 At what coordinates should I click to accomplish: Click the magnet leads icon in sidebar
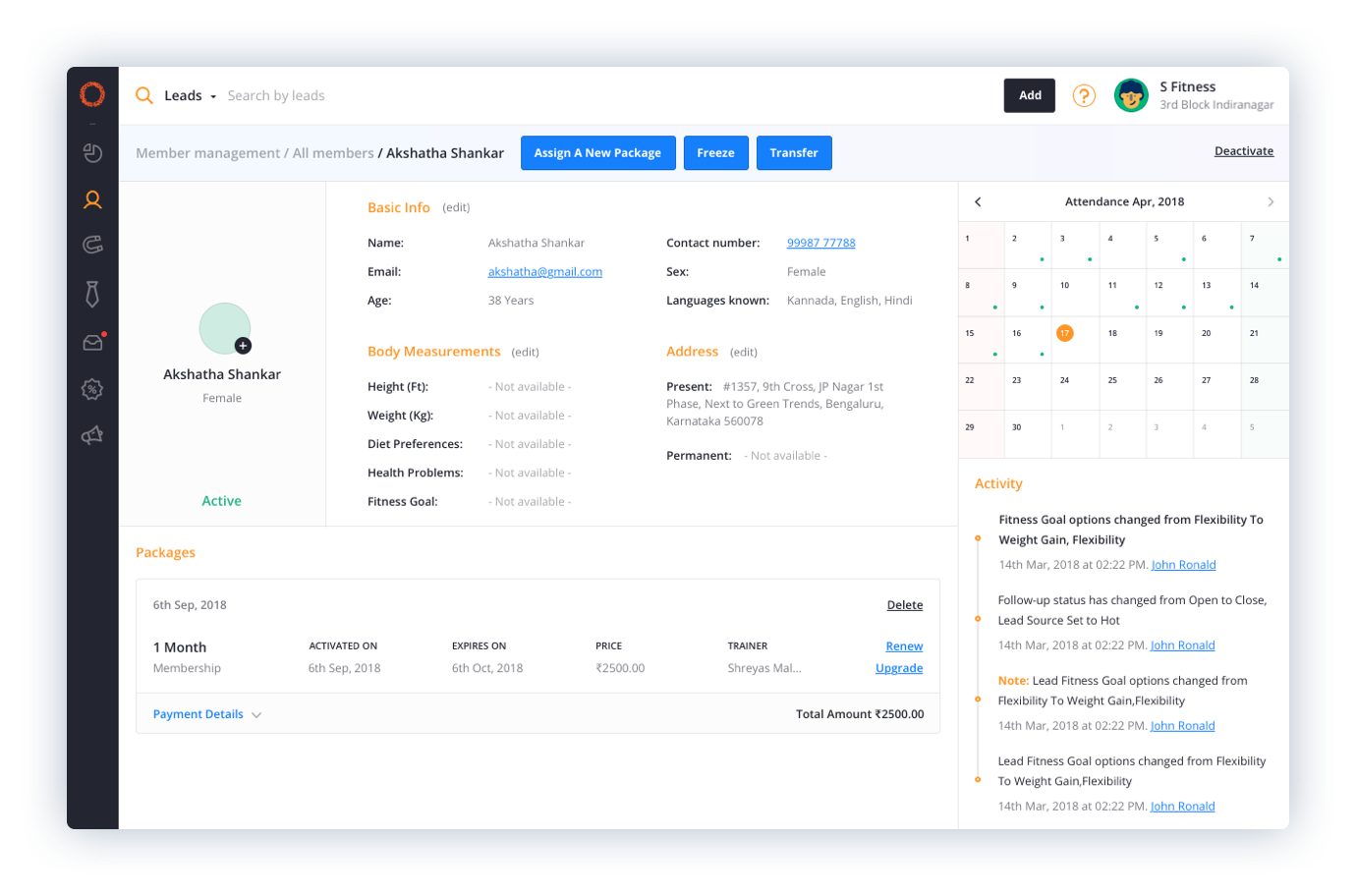(x=92, y=245)
